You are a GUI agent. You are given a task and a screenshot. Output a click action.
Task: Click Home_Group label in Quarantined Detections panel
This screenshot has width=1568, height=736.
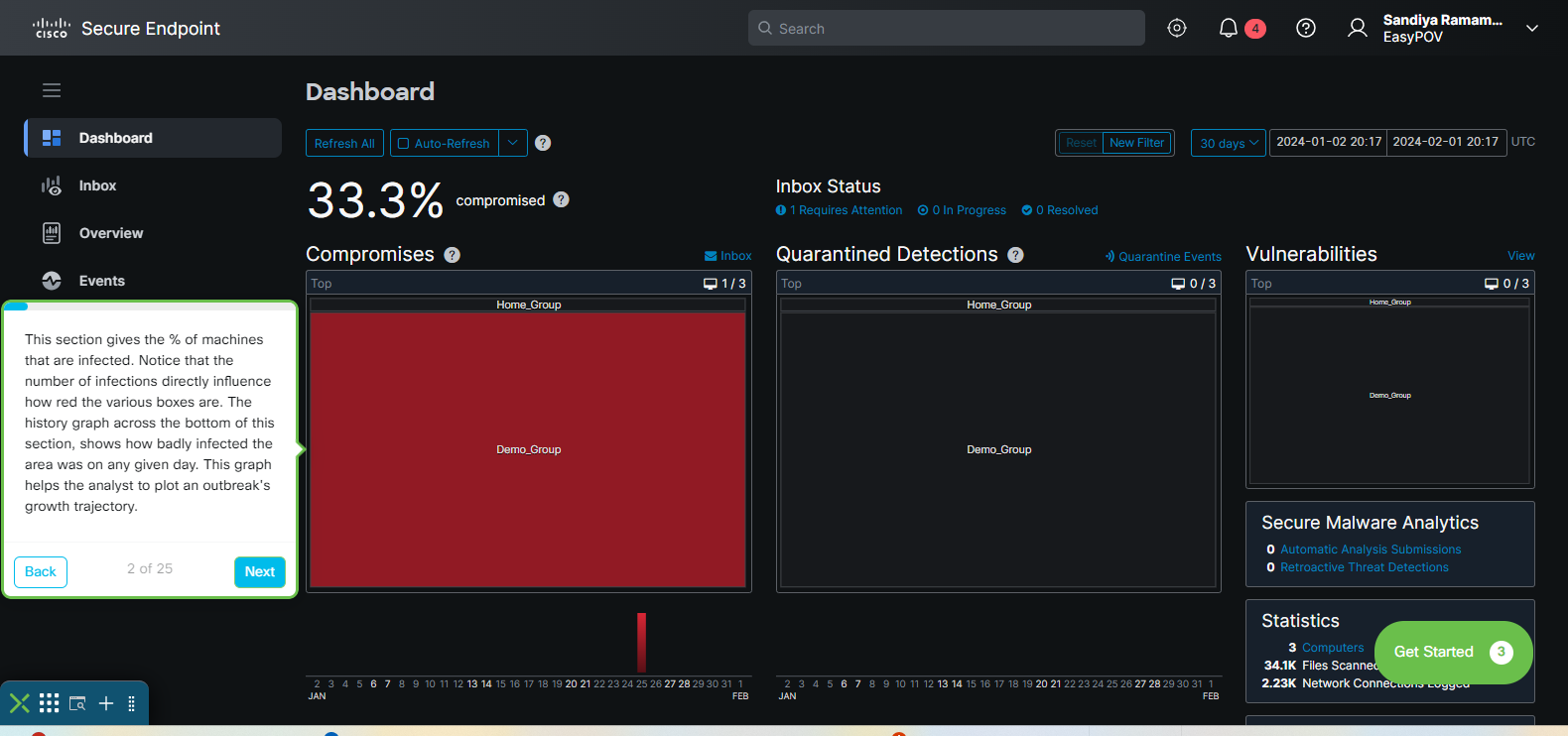click(999, 305)
